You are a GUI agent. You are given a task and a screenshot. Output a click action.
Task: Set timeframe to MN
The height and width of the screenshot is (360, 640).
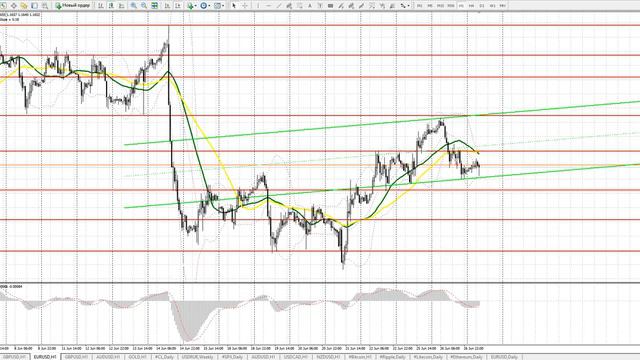pos(502,6)
